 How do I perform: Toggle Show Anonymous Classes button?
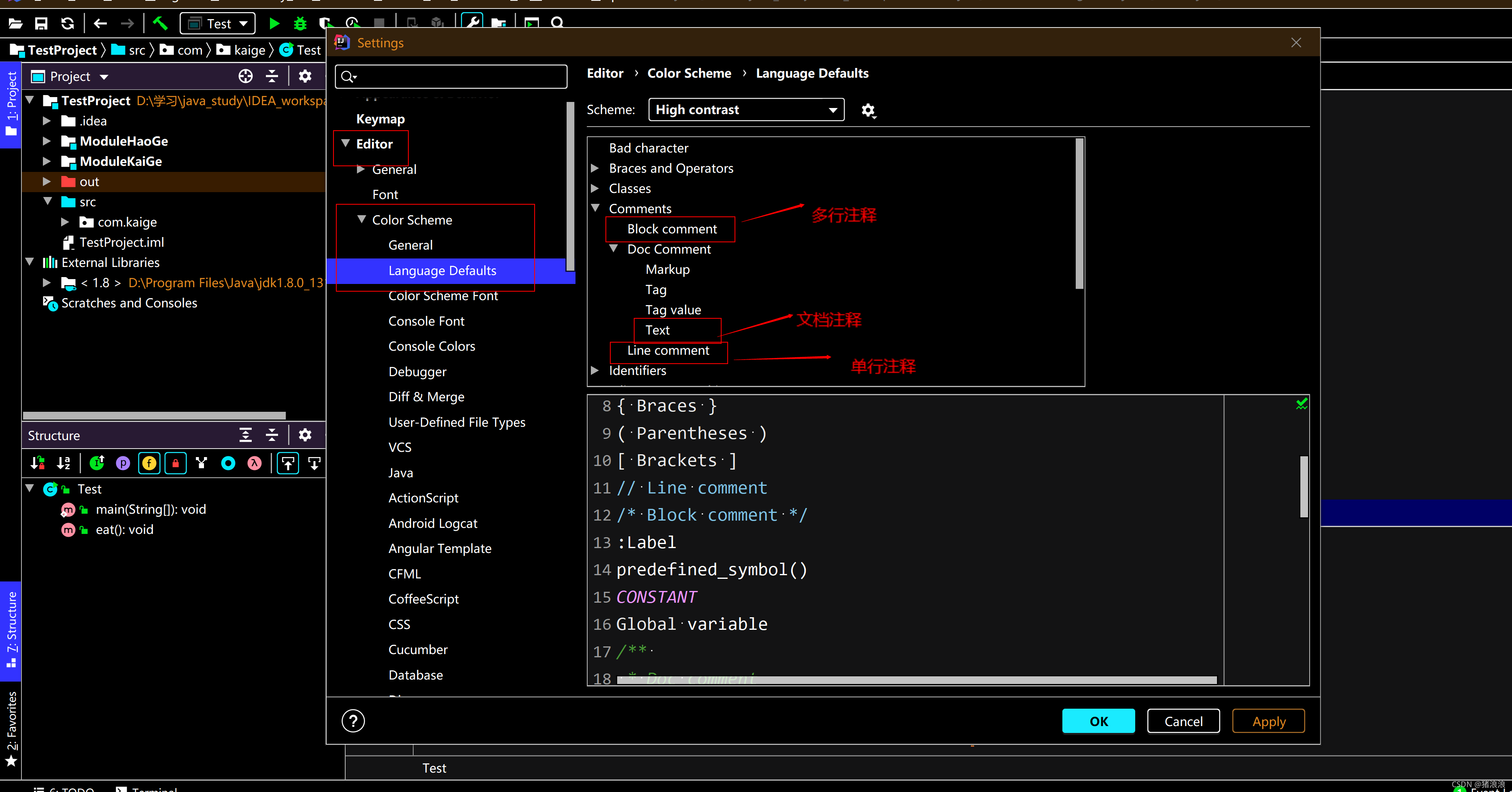[202, 463]
